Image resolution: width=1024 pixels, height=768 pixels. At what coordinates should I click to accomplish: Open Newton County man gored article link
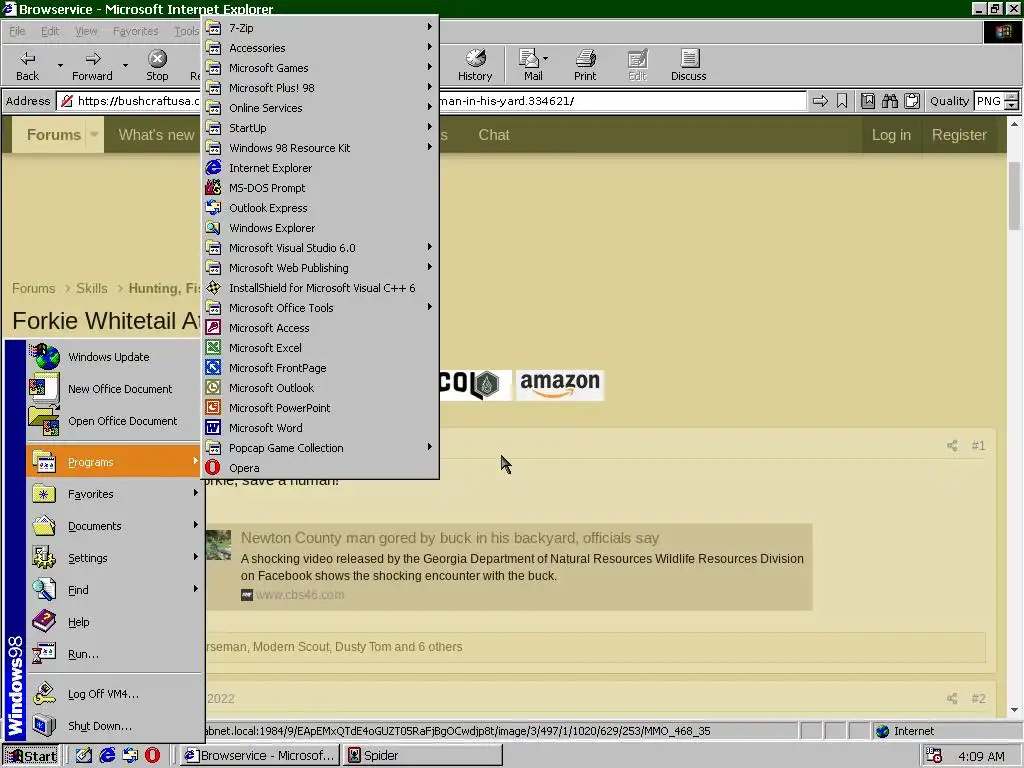[x=449, y=537]
